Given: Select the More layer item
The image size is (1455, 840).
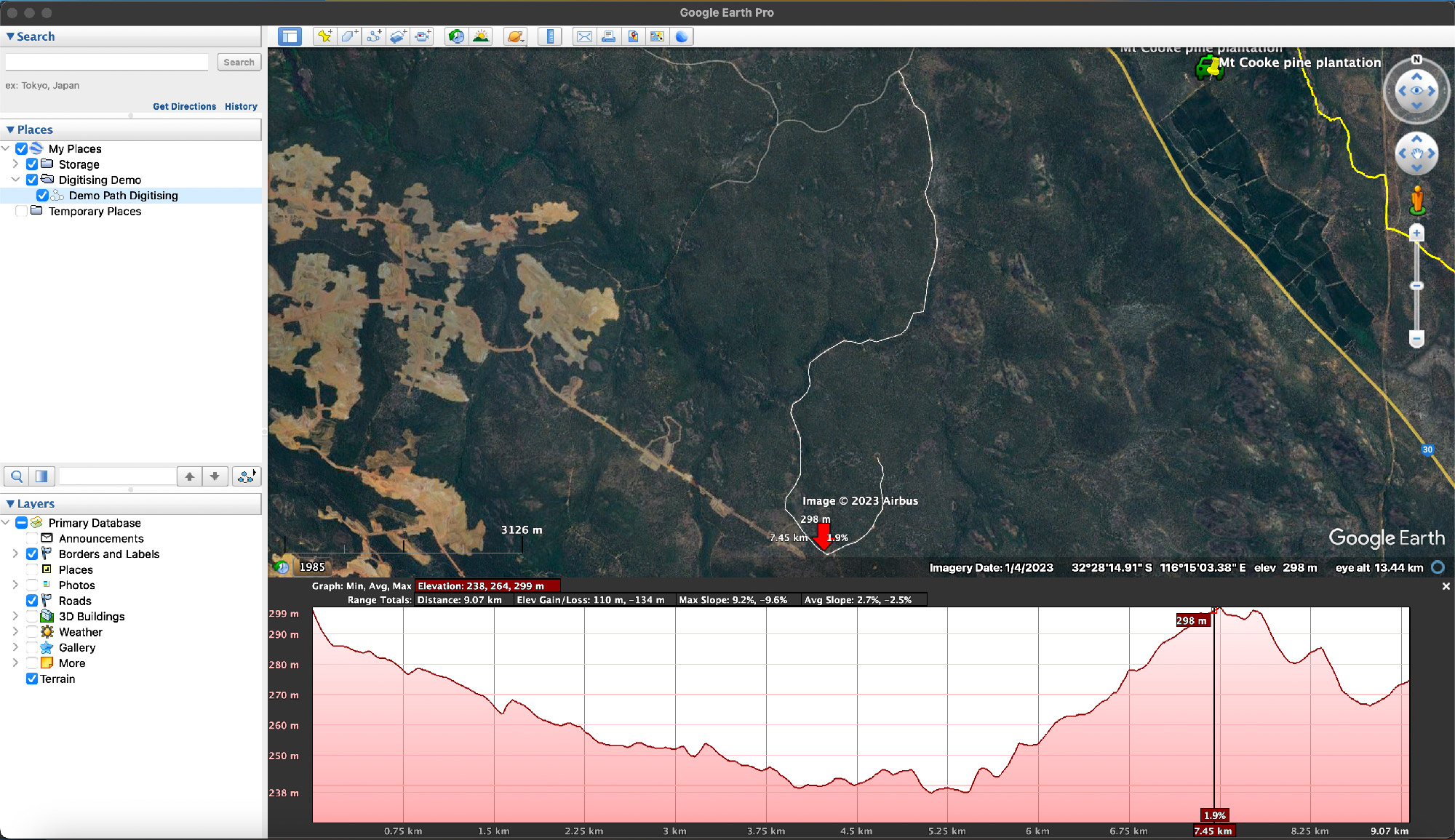Looking at the screenshot, I should [72, 663].
